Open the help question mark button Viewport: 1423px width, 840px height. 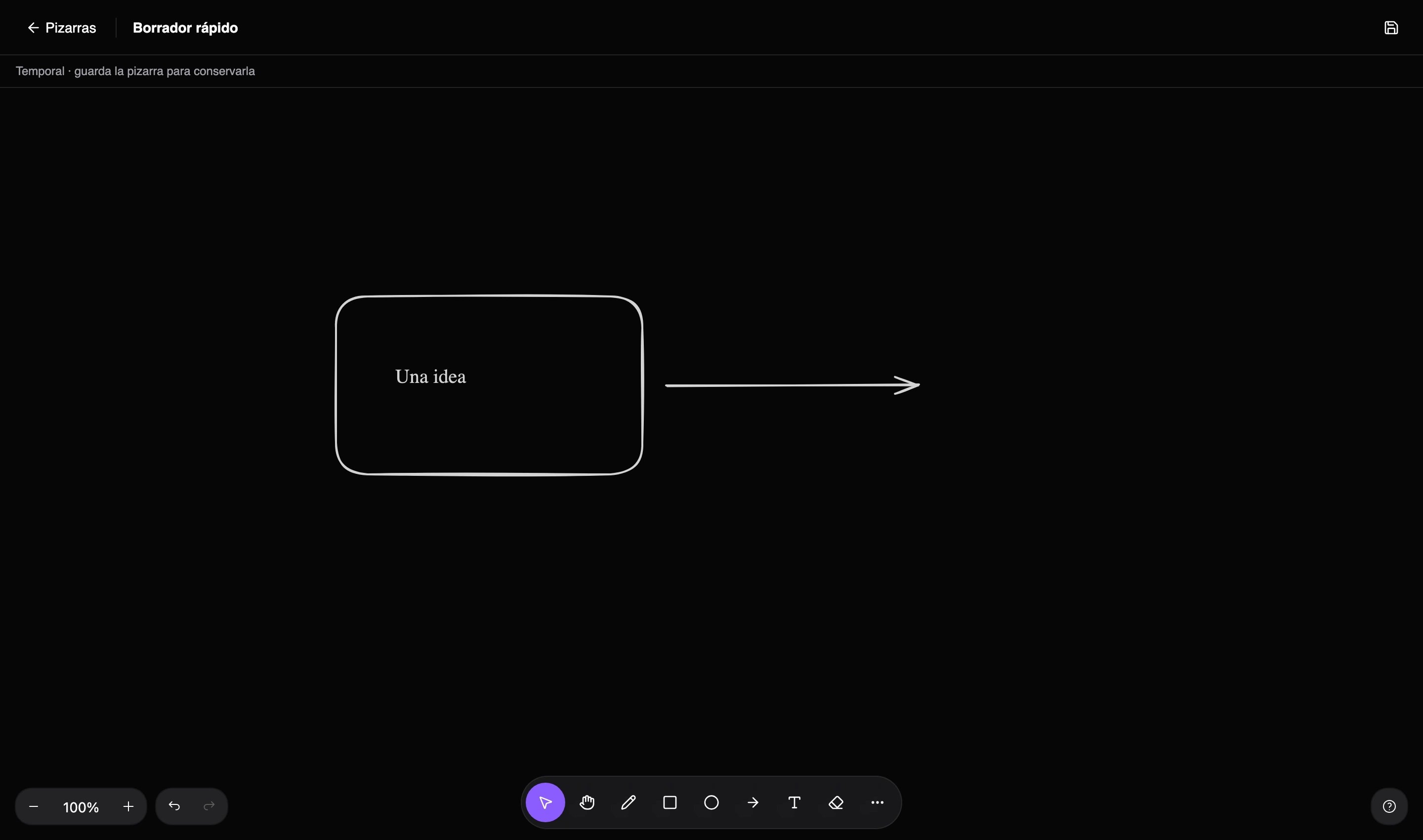1389,806
